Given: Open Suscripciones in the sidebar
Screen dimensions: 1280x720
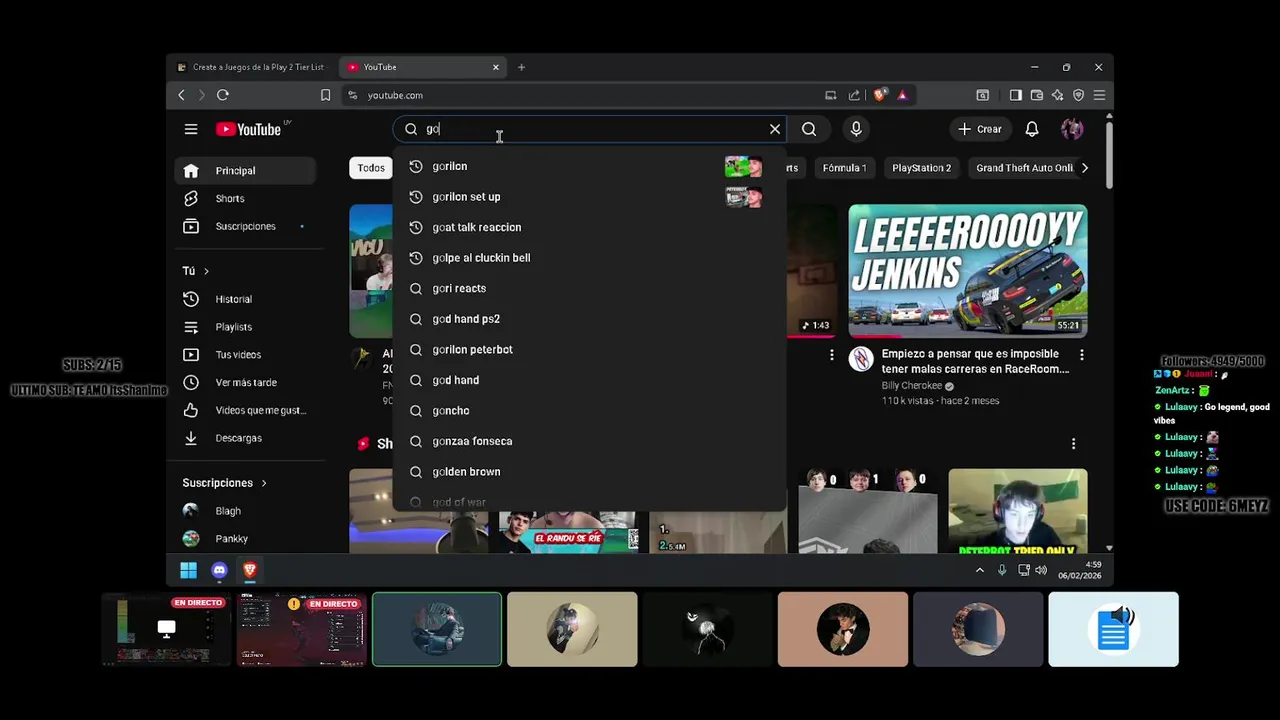Looking at the screenshot, I should [246, 226].
